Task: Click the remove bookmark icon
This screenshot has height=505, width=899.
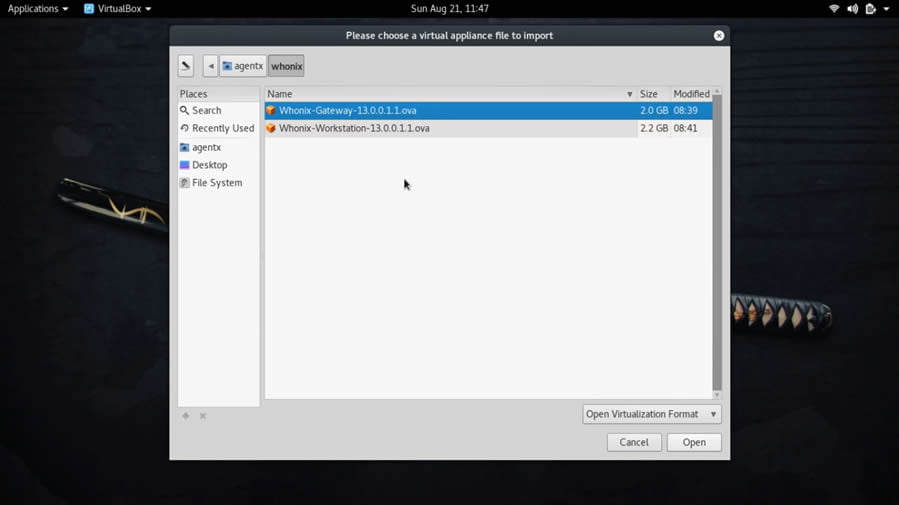Action: point(203,416)
